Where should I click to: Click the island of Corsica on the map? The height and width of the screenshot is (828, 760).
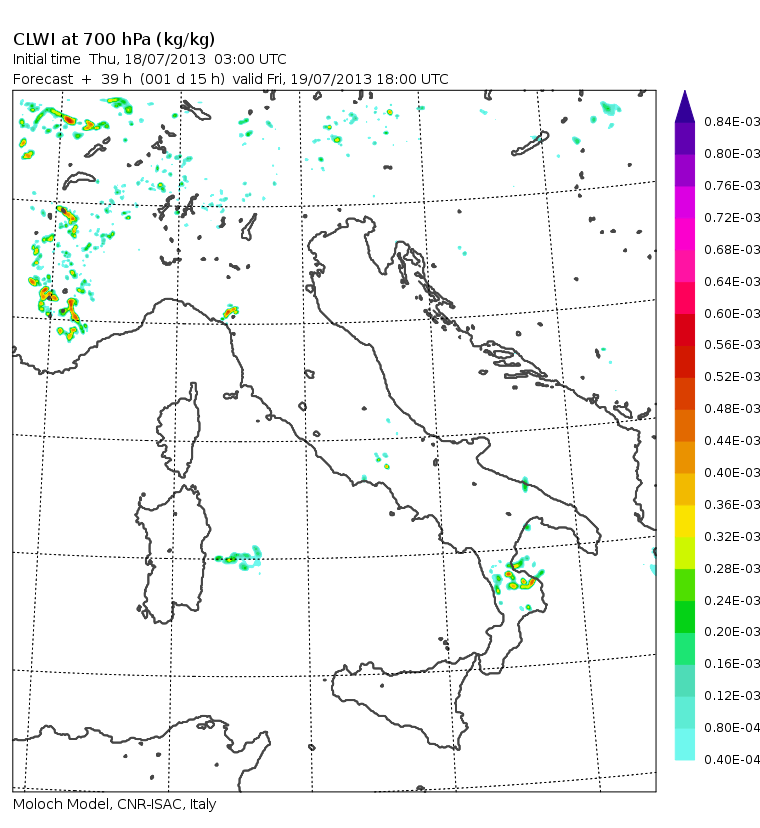[181, 430]
